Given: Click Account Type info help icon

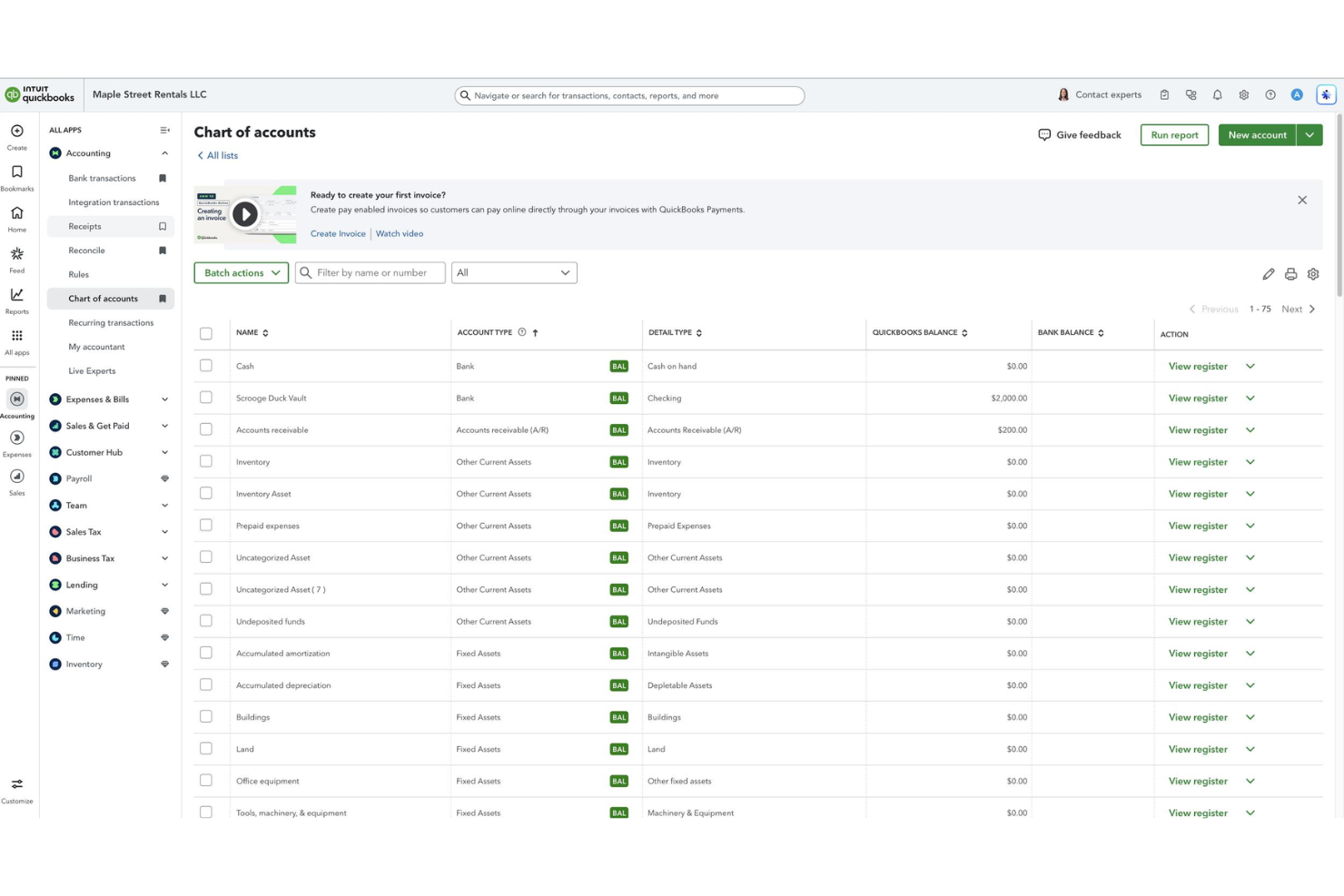Looking at the screenshot, I should click(x=522, y=332).
